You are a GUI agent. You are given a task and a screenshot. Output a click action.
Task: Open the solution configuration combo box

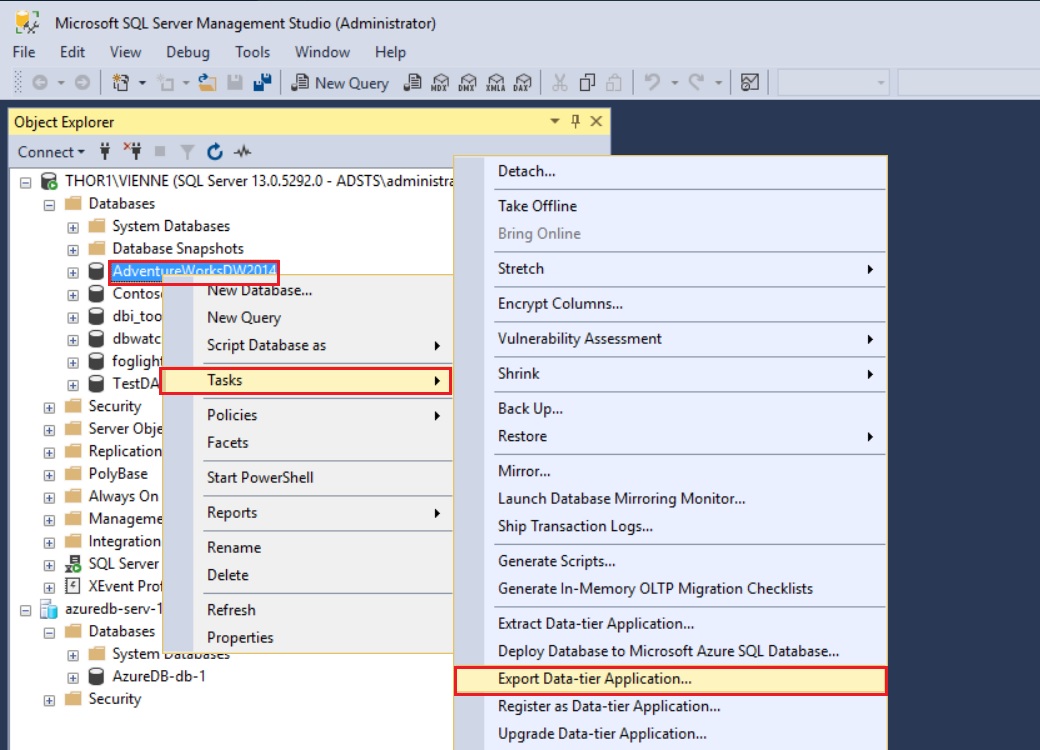coord(833,83)
